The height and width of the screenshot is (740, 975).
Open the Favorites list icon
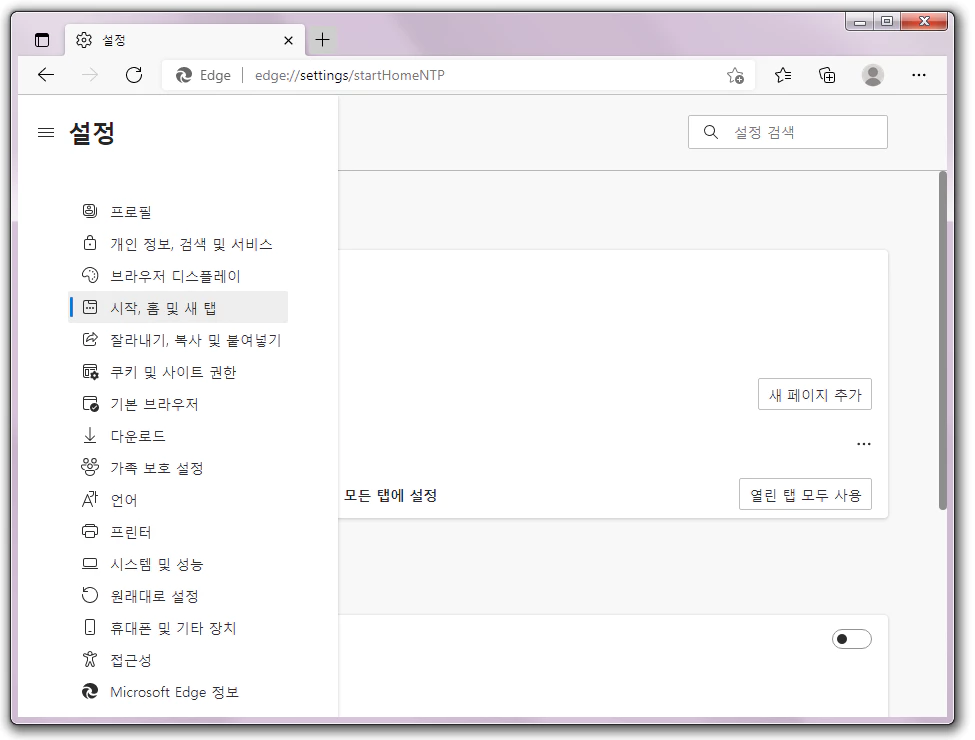point(783,75)
